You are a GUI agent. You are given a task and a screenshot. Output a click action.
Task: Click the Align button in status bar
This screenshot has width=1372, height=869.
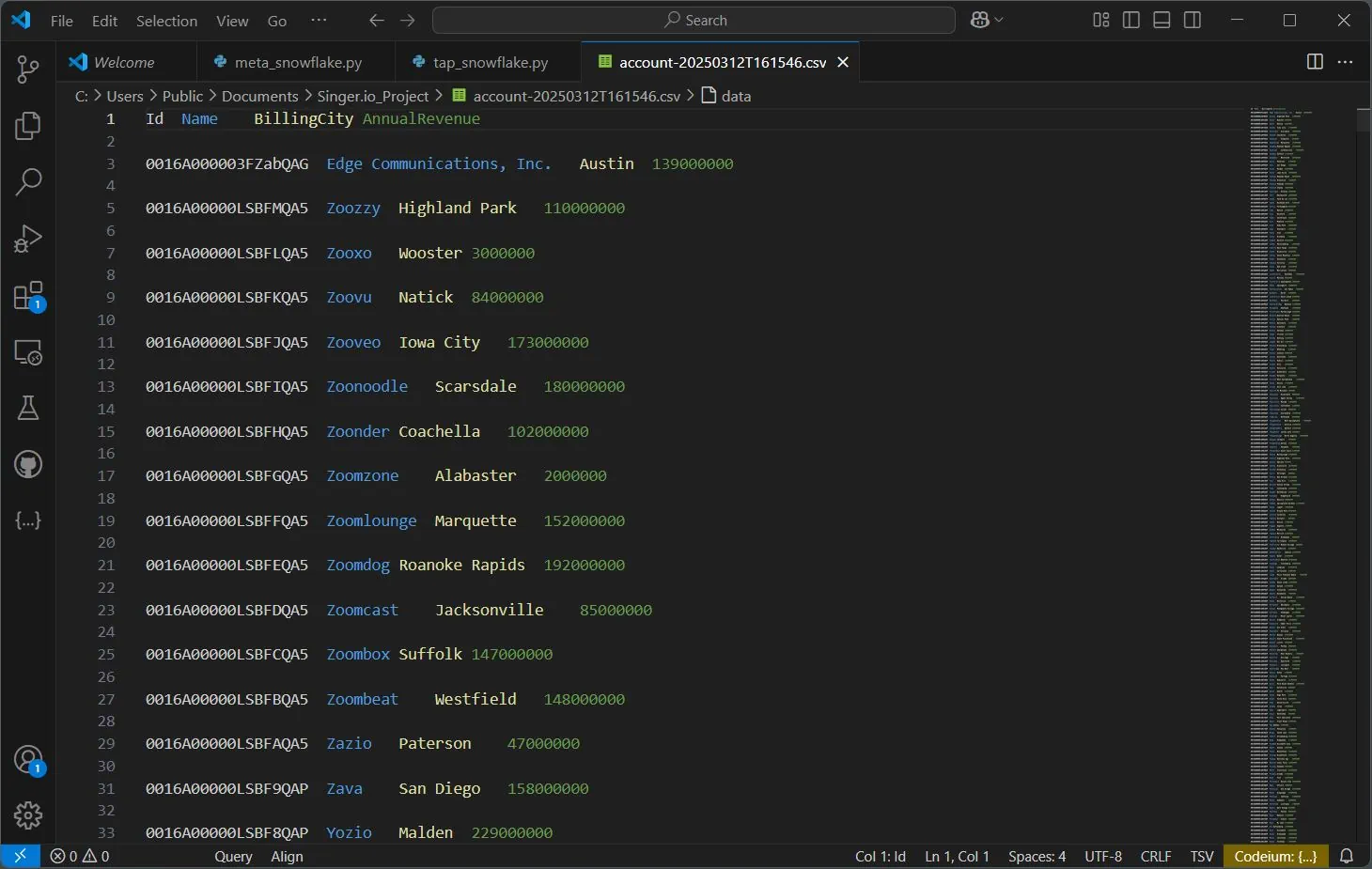pos(287,857)
